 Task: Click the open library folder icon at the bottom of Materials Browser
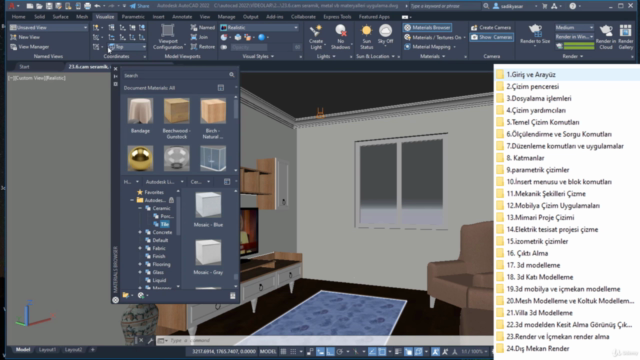[x=126, y=295]
